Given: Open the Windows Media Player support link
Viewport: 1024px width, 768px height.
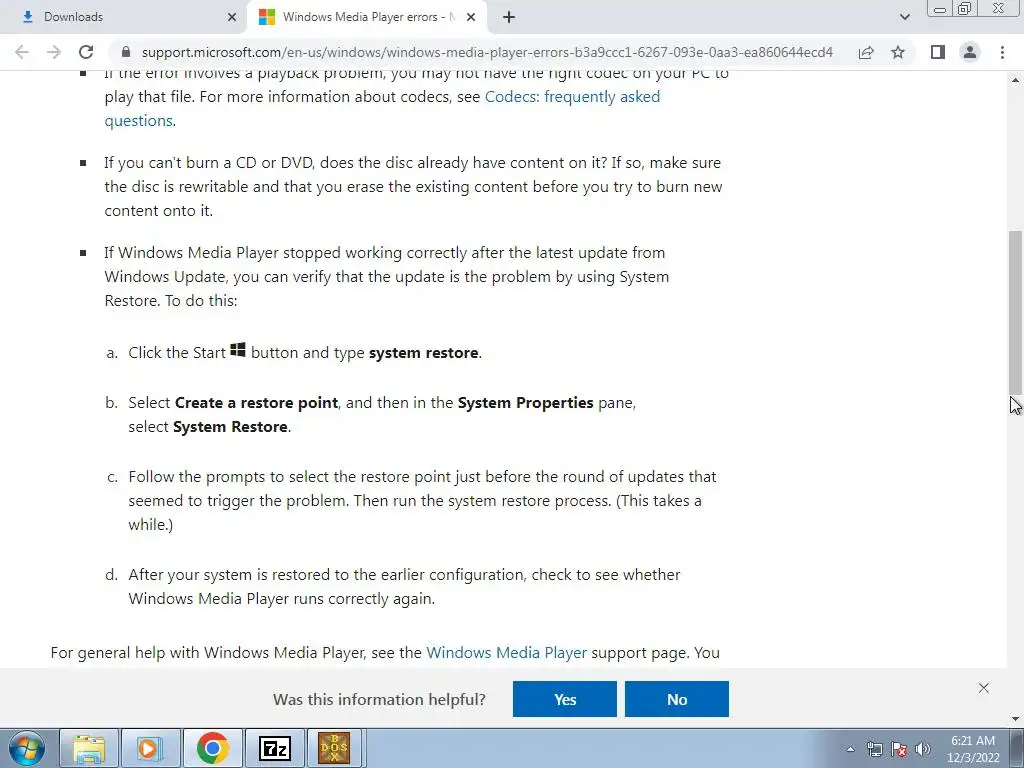Looking at the screenshot, I should pos(506,652).
